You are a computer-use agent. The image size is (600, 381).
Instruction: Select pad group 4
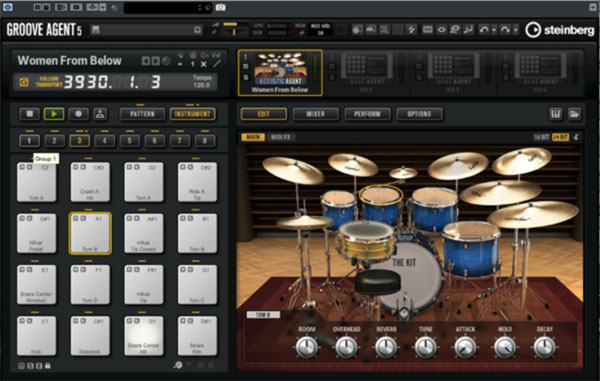104,141
